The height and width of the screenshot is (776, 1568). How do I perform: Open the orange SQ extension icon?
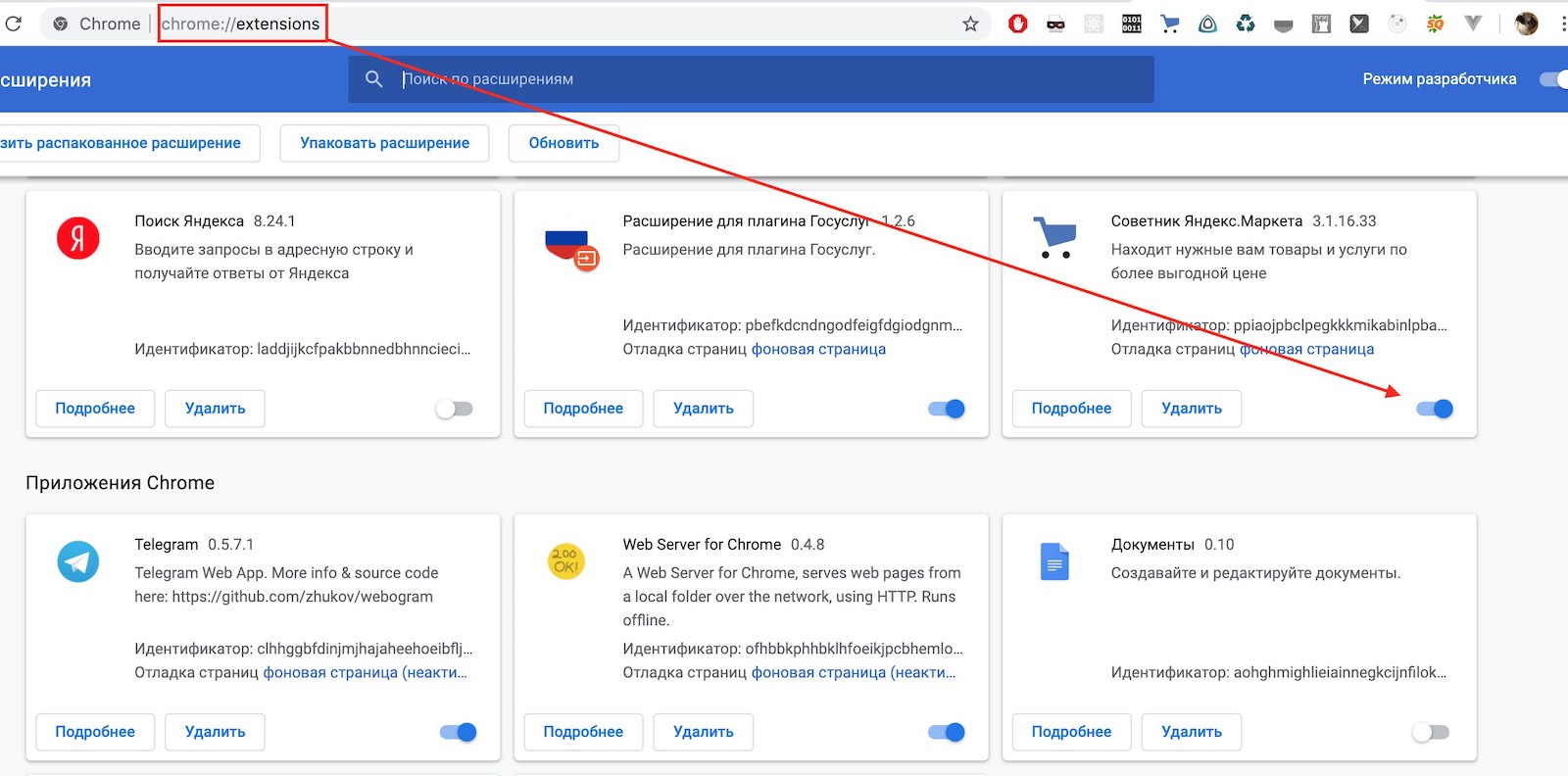pos(1435,24)
